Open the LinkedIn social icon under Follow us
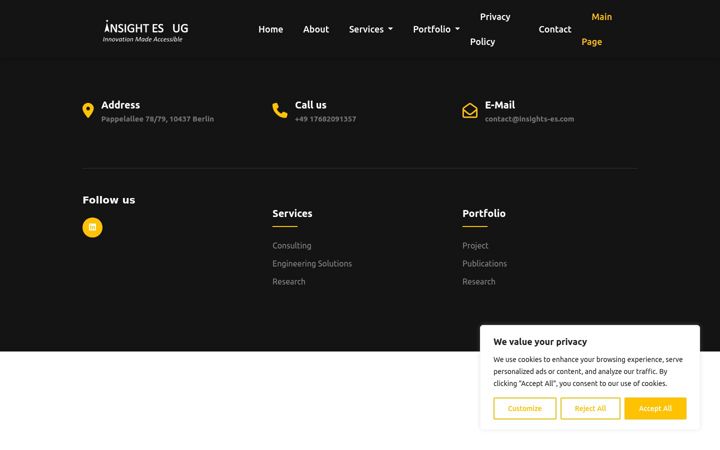This screenshot has width=720, height=450. [92, 227]
